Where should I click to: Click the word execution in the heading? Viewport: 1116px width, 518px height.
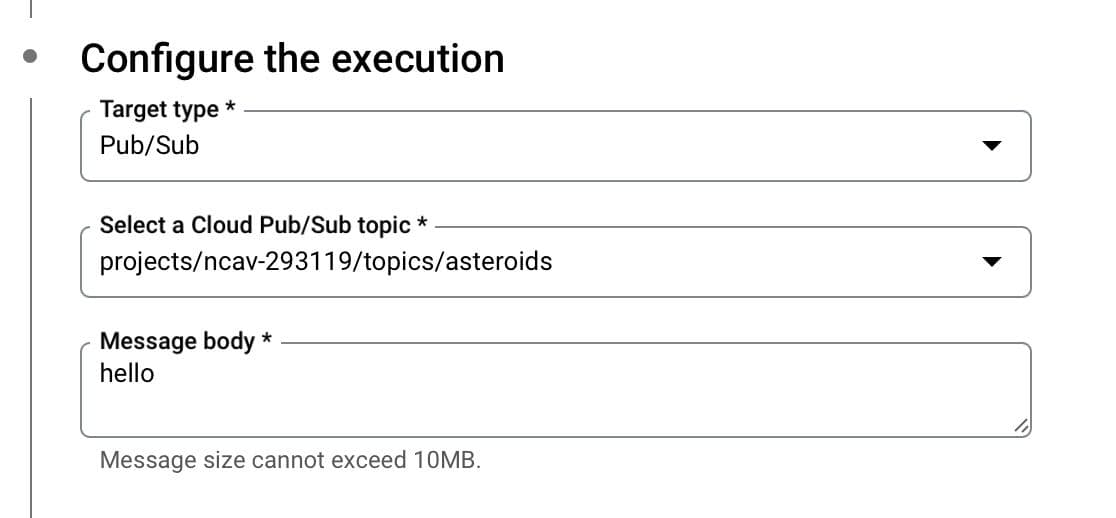(418, 58)
